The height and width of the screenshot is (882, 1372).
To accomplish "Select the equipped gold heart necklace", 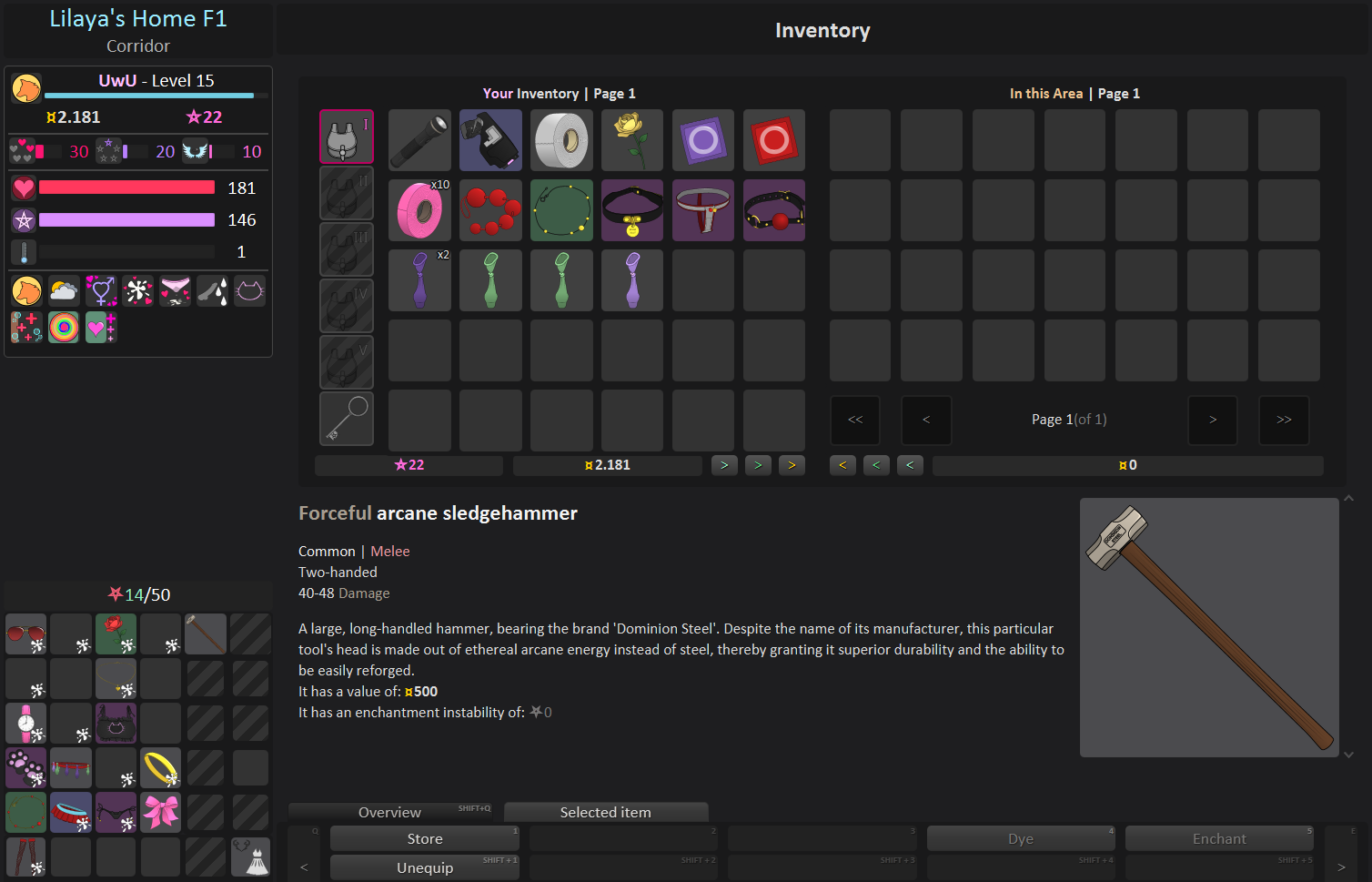I will [116, 678].
